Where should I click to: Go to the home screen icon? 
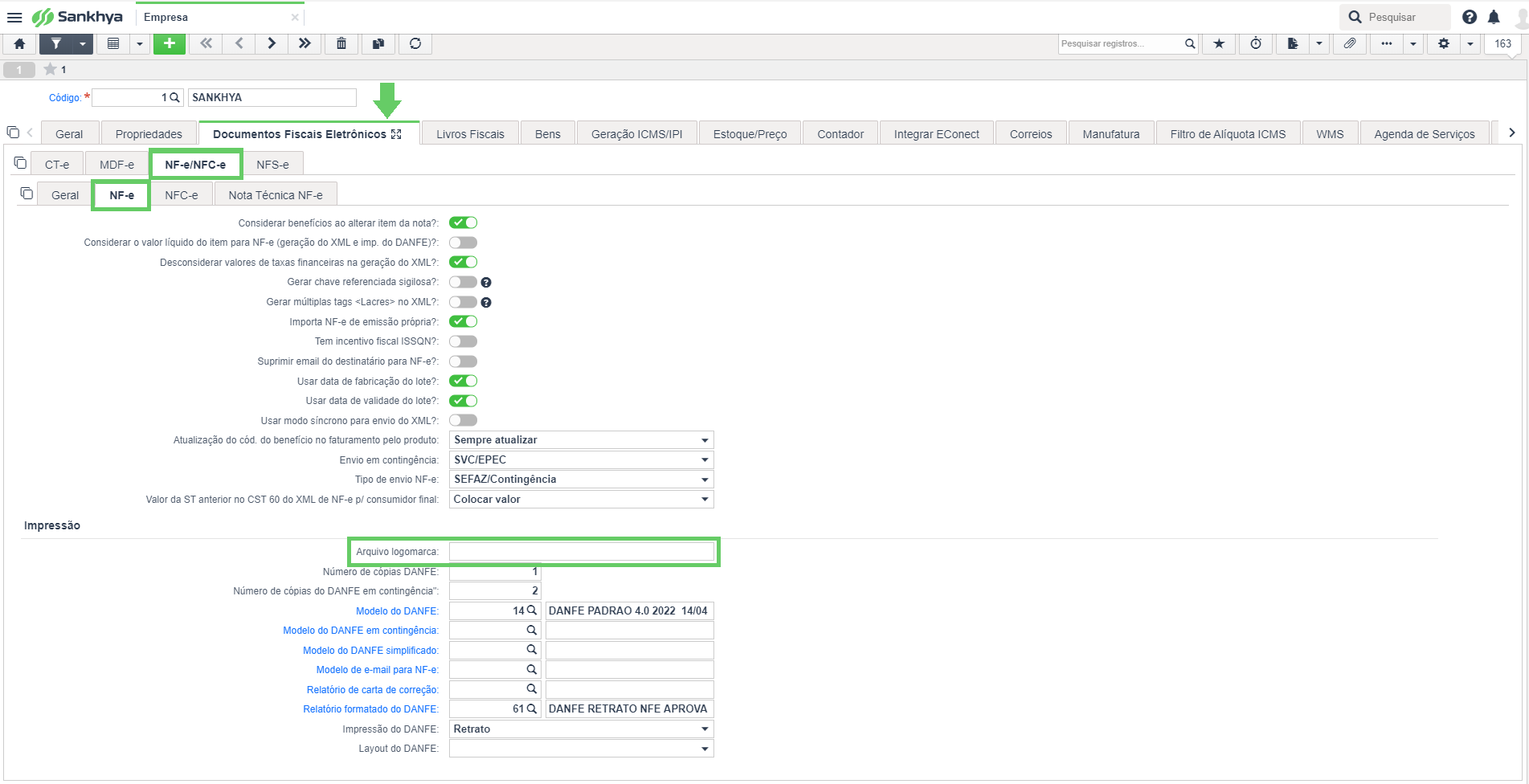[x=20, y=43]
